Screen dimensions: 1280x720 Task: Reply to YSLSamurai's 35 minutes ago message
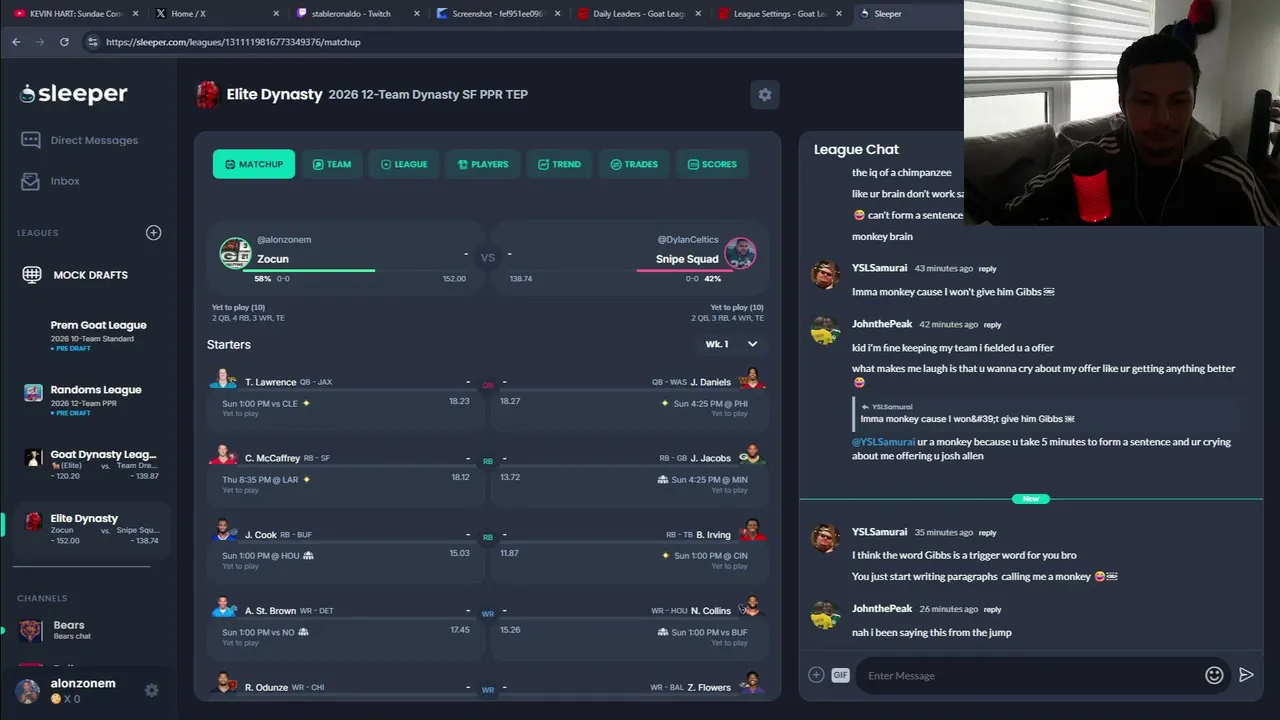coord(988,533)
